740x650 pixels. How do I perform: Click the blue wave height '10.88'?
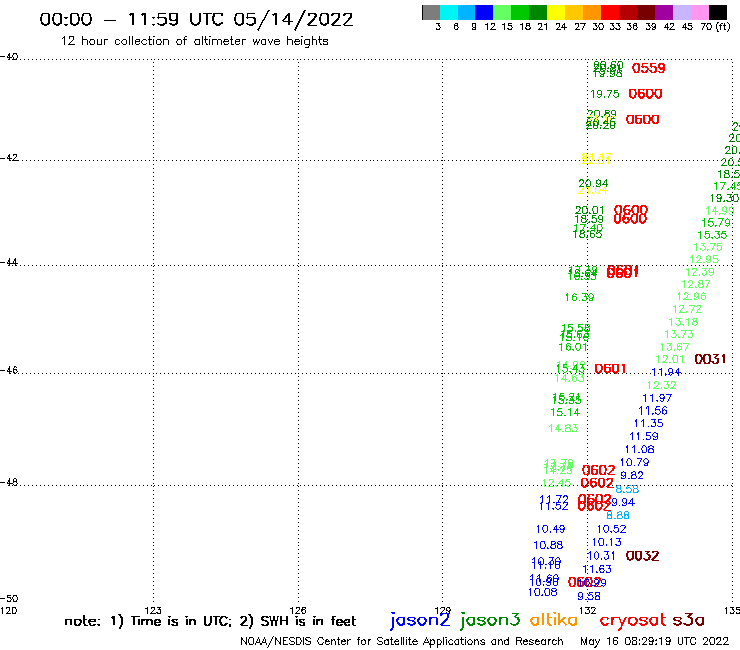click(548, 546)
